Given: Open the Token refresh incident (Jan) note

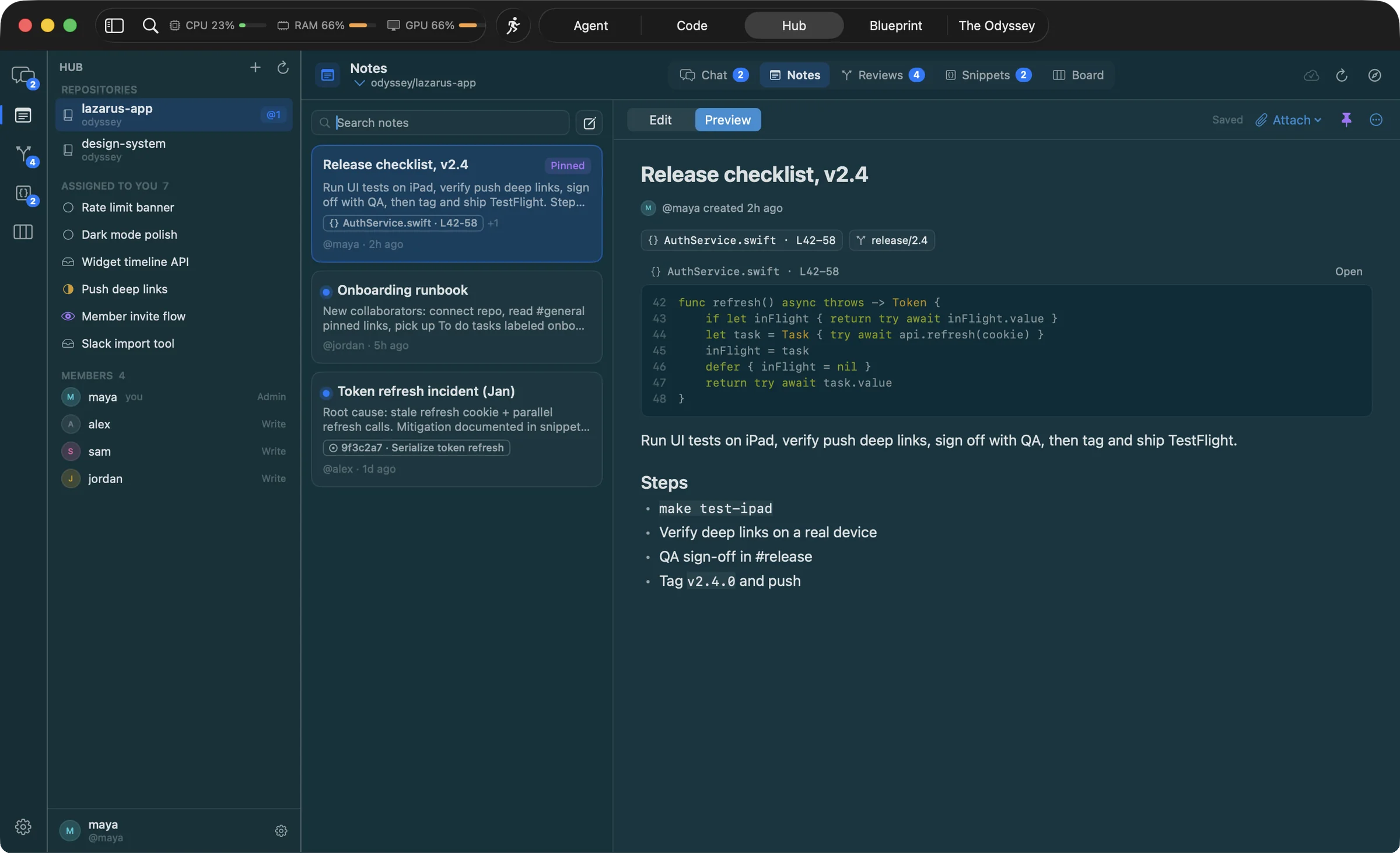Looking at the screenshot, I should pos(457,430).
